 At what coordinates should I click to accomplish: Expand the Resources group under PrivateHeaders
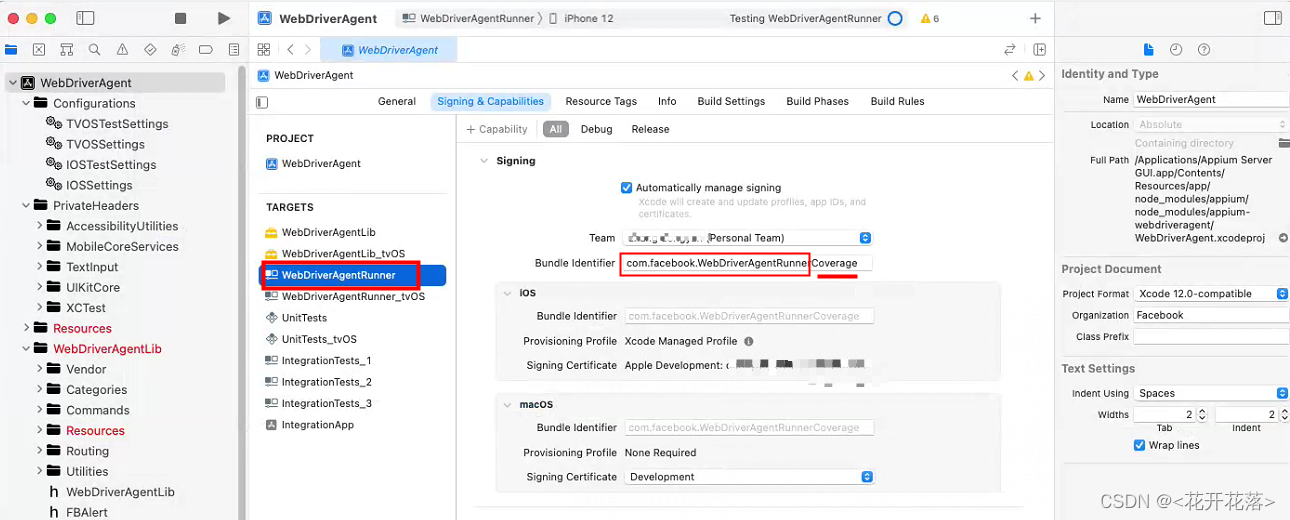tap(26, 328)
